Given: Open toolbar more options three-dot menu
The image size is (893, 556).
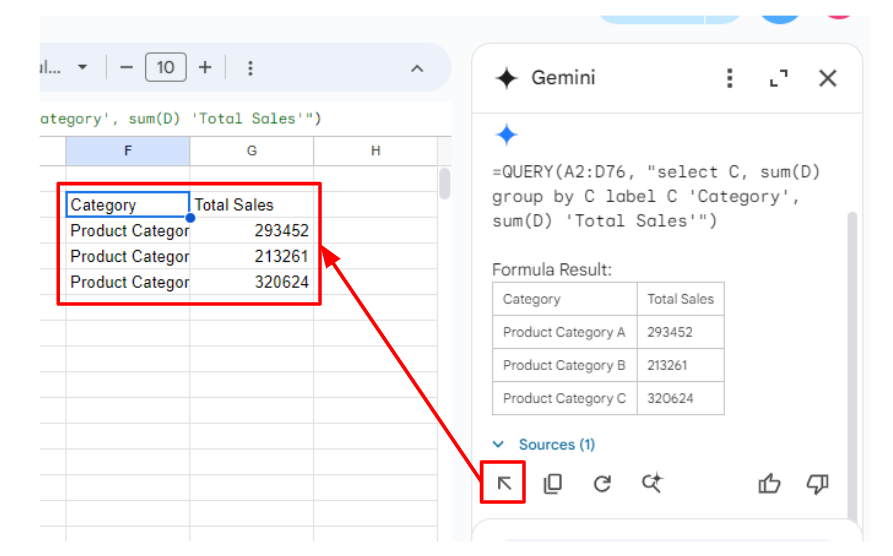Looking at the screenshot, I should 250,68.
